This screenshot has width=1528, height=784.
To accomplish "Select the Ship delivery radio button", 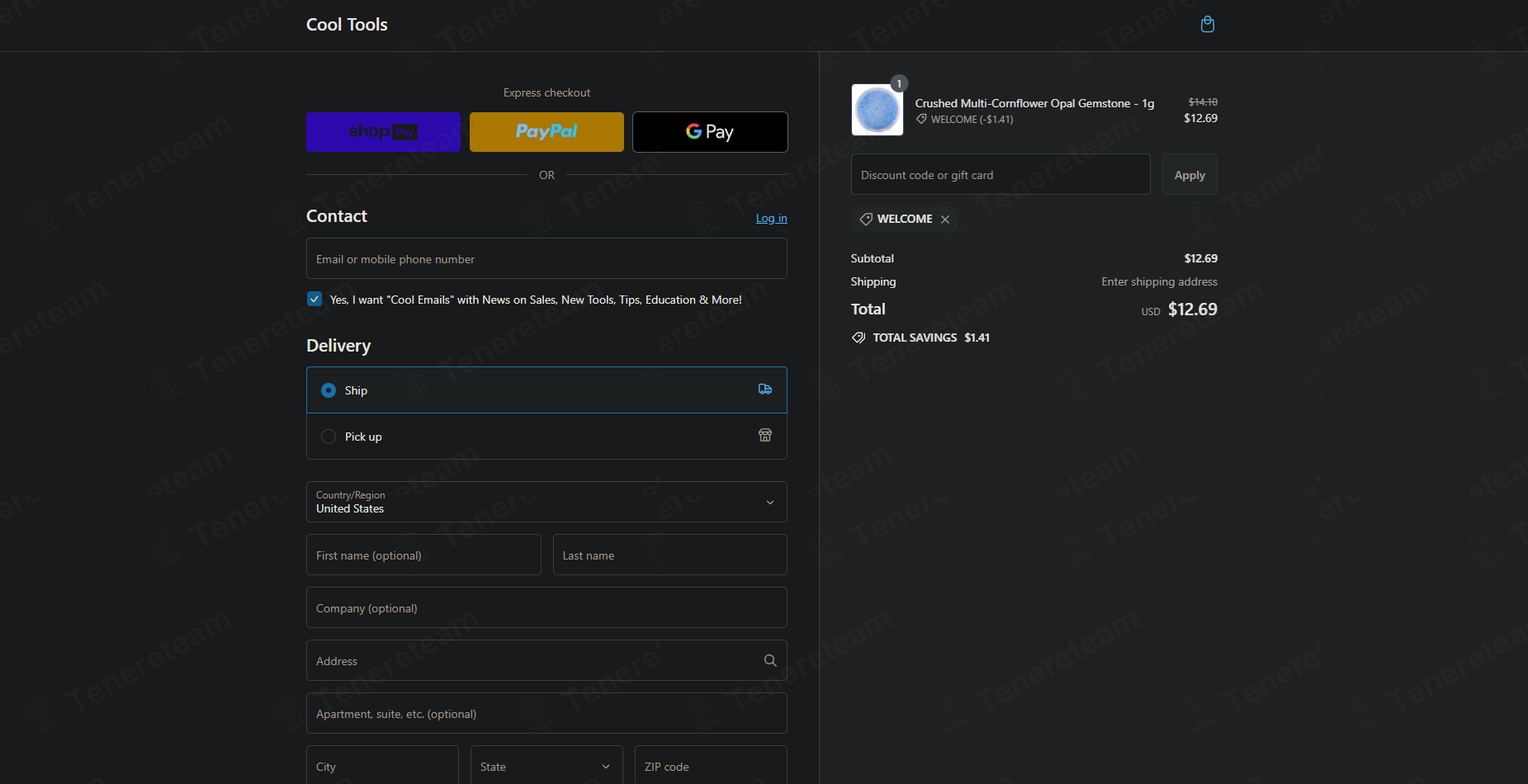I will pos(329,390).
